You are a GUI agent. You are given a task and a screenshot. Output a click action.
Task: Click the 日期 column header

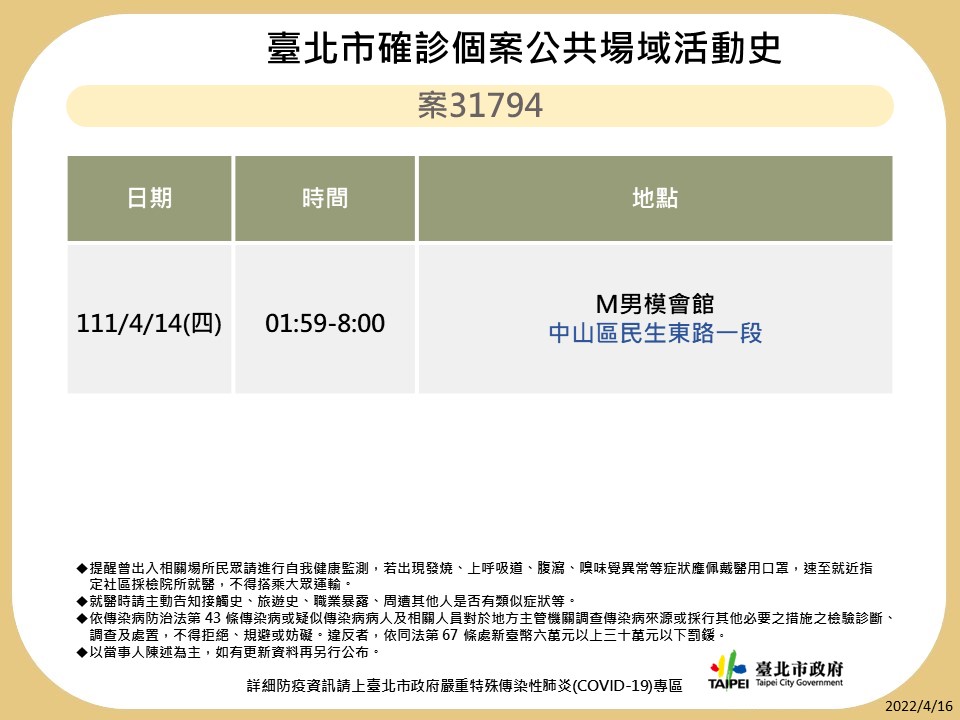[149, 198]
